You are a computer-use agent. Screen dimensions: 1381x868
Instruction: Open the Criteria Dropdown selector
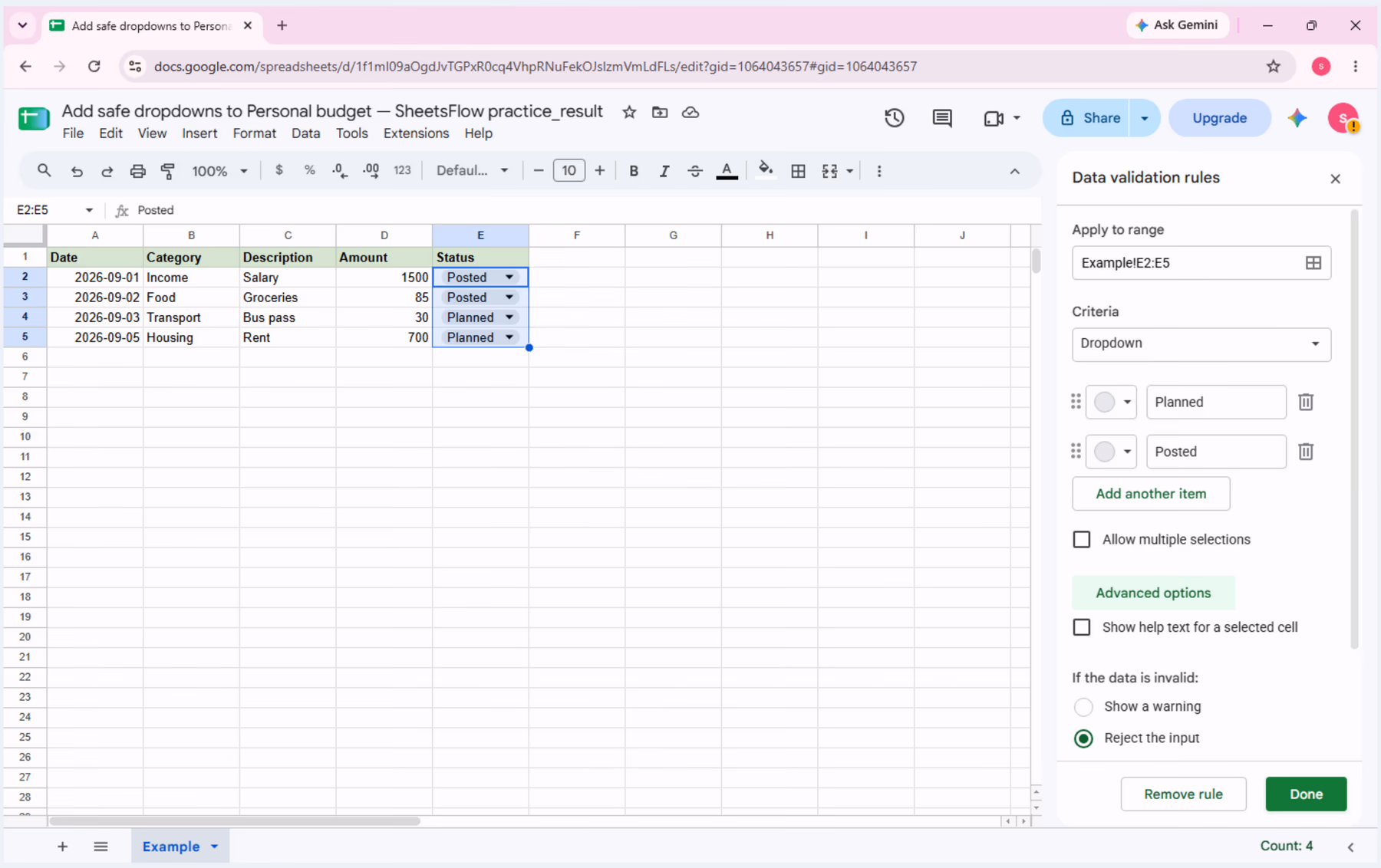click(1201, 344)
